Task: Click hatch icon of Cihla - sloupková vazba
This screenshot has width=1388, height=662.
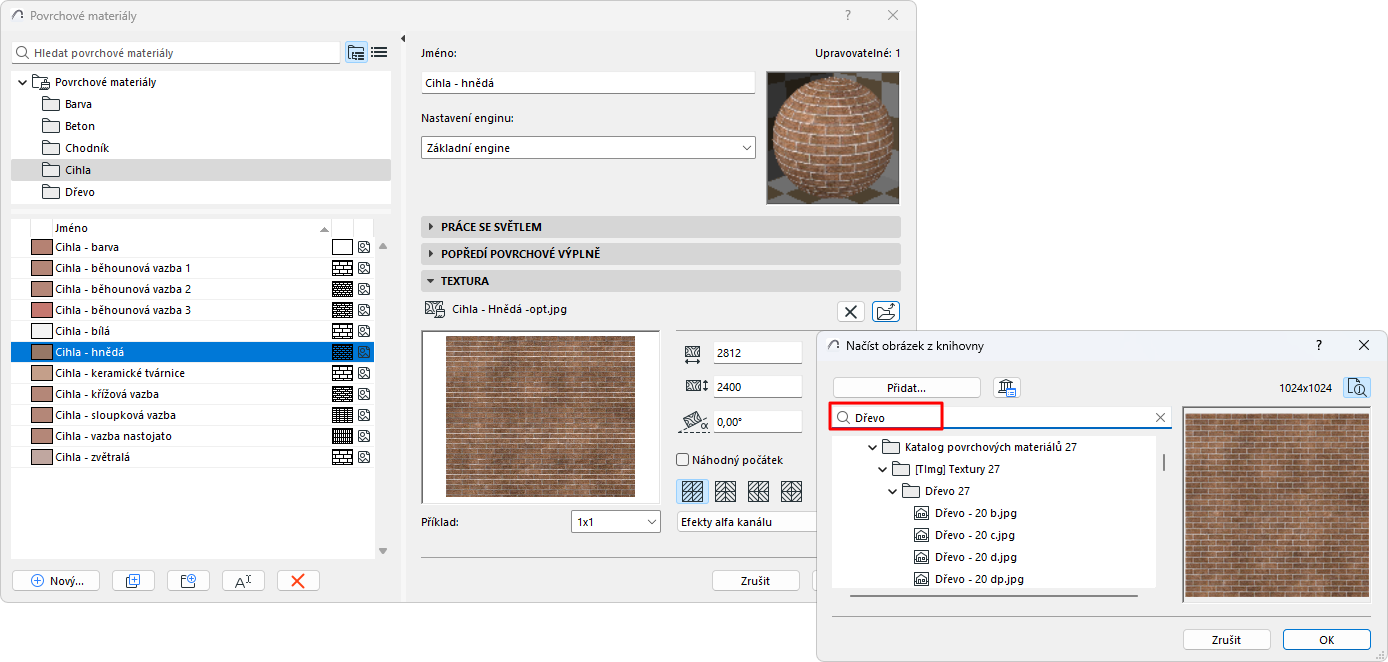Action: click(342, 415)
